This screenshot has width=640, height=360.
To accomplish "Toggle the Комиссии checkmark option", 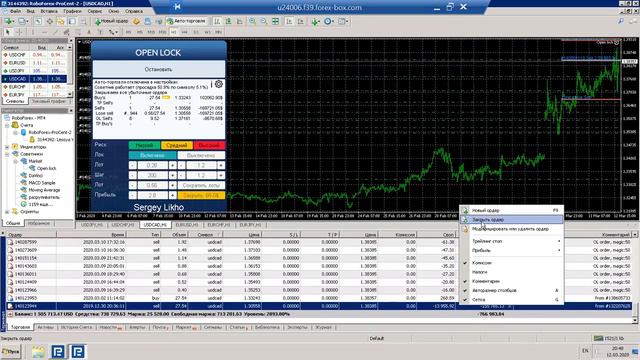I will coord(512,263).
